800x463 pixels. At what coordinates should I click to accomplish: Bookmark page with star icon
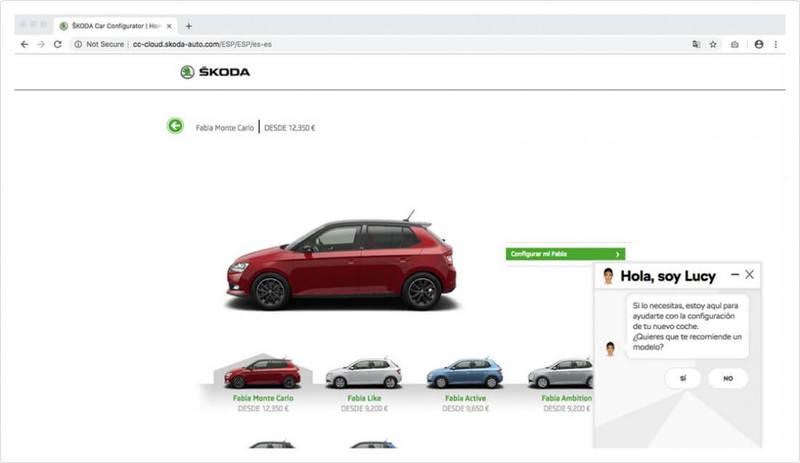[713, 44]
